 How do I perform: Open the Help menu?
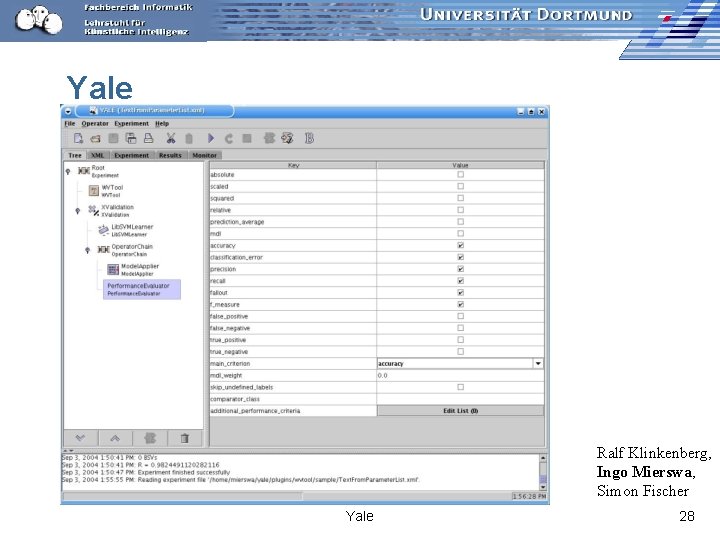tap(162, 124)
